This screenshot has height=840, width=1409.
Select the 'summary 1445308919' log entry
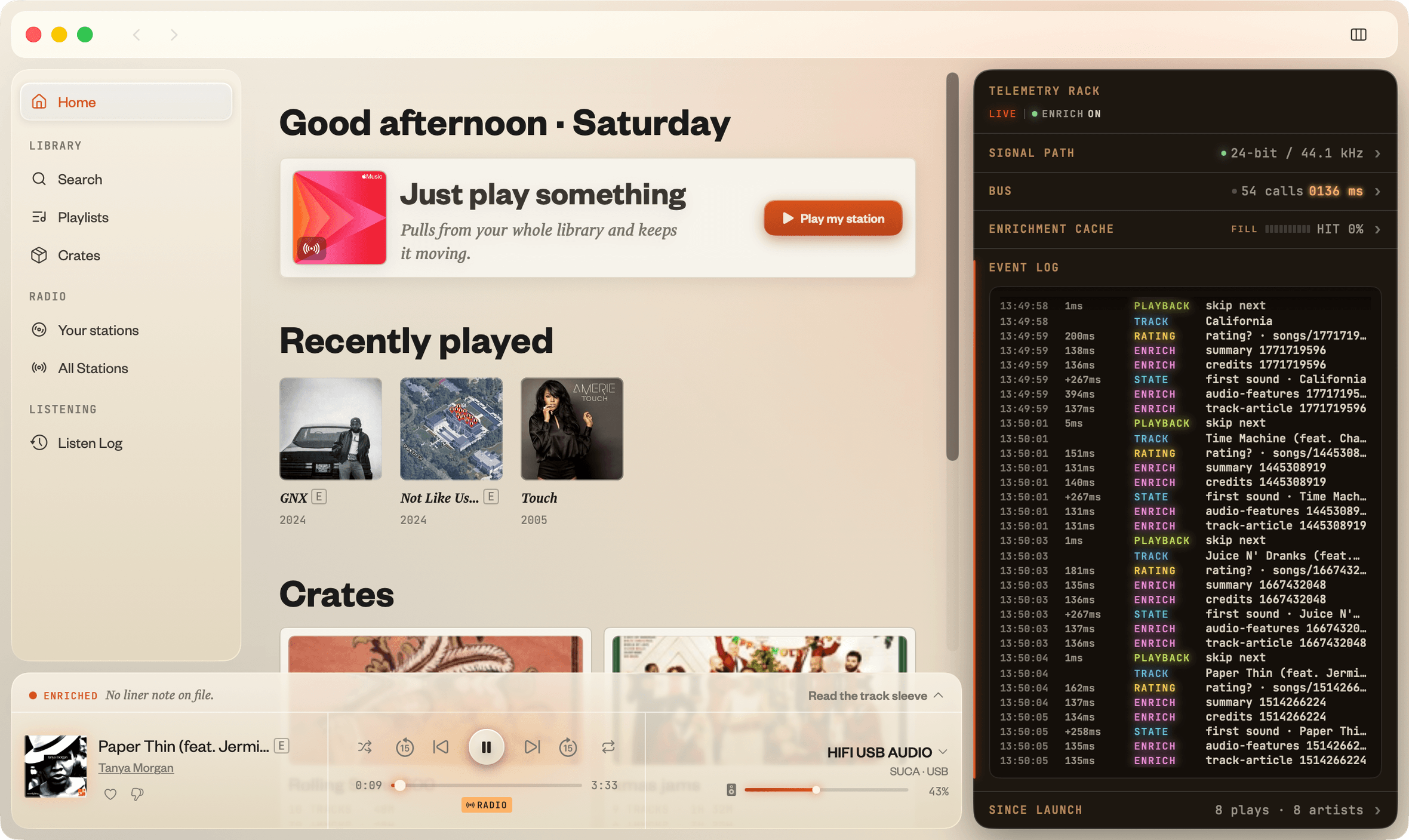1185,468
